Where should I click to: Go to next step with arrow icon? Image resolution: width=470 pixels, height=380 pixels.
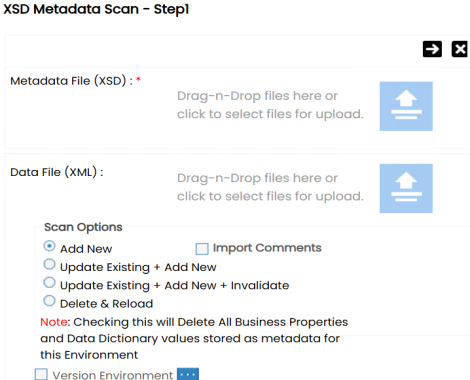[x=432, y=49]
